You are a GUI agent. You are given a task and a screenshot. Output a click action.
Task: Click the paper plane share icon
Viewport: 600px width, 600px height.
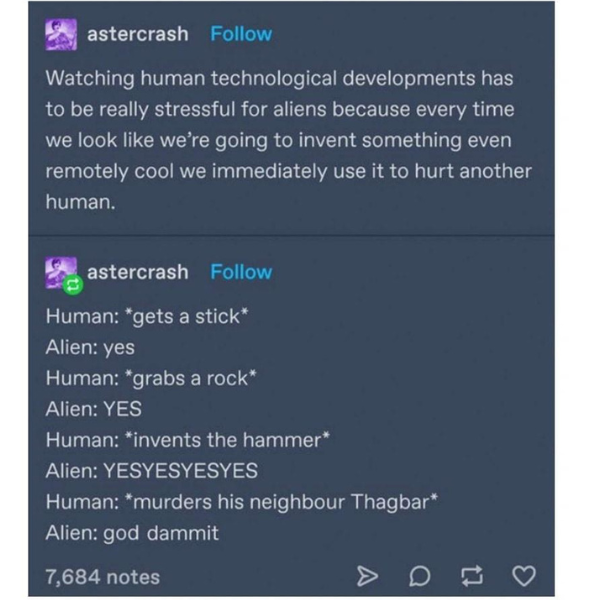pos(367,576)
